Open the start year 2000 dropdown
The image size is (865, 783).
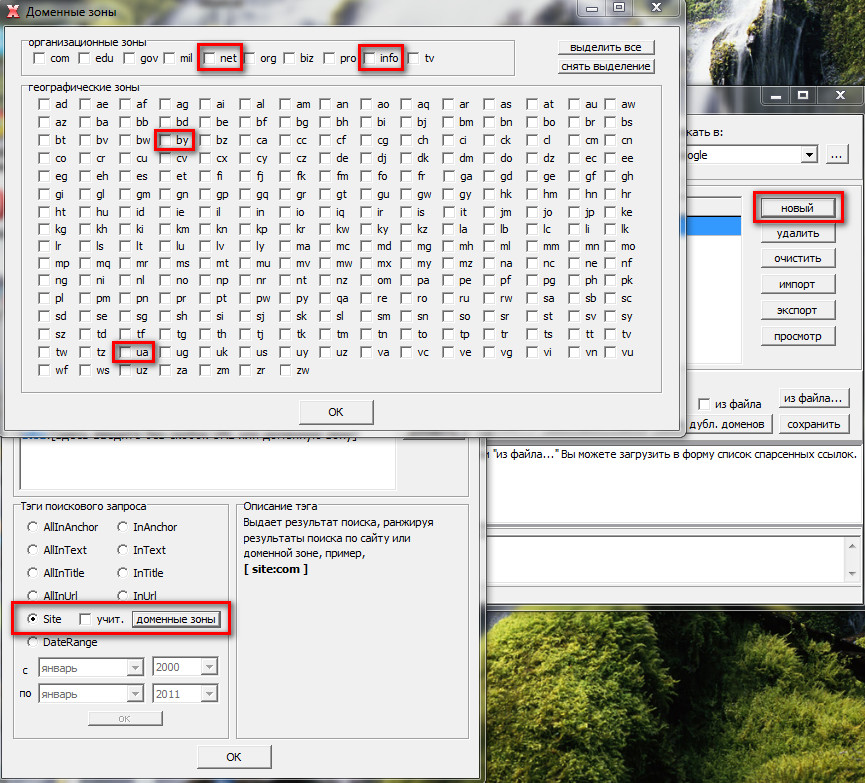coord(209,668)
